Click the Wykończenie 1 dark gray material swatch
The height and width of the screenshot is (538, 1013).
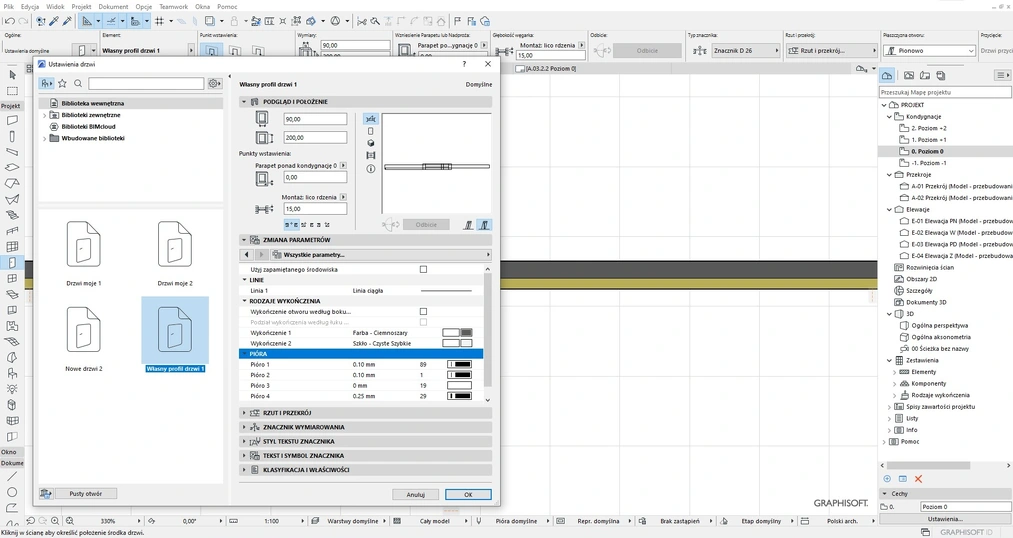[466, 333]
